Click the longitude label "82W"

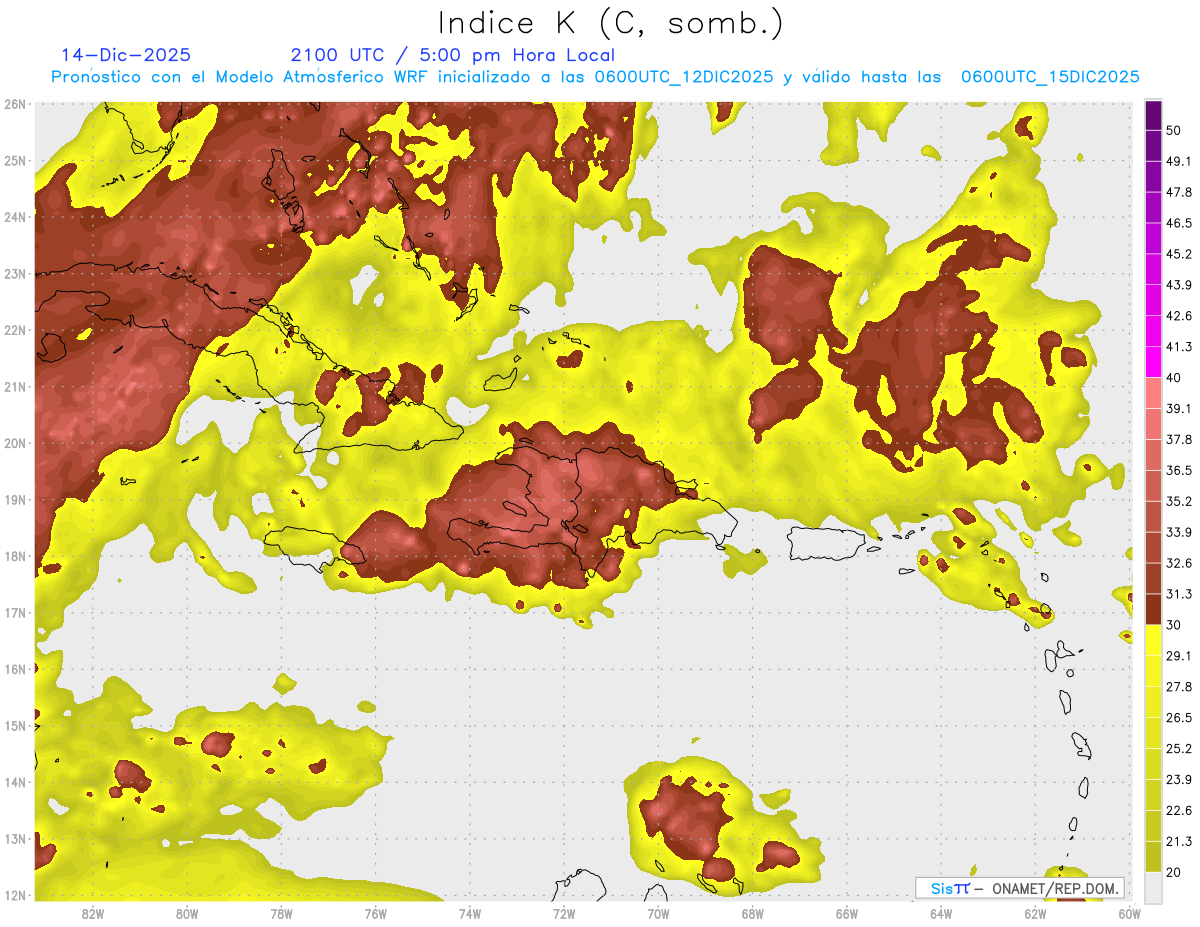click(x=93, y=913)
